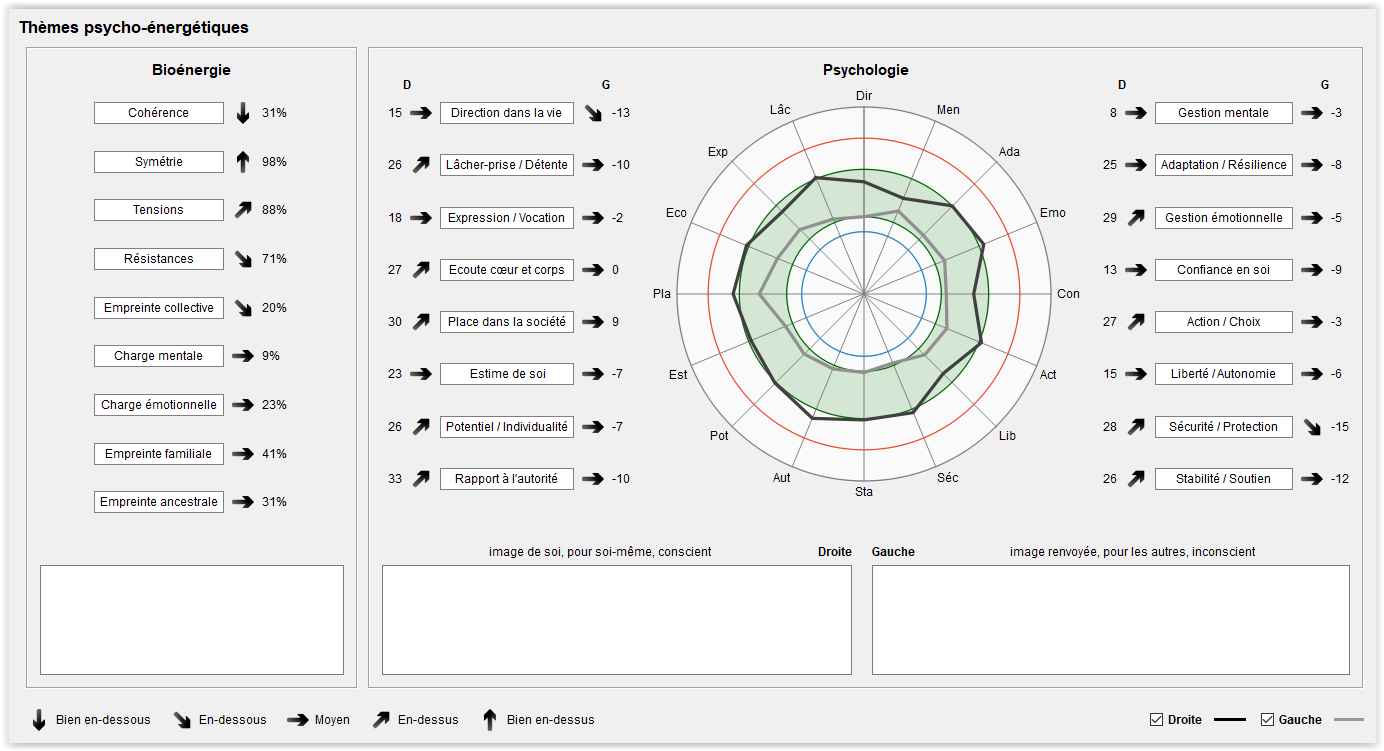This screenshot has height=751, width=1384.
Task: Click the arrow icon beside Tensions 88%
Action: pyautogui.click(x=243, y=210)
